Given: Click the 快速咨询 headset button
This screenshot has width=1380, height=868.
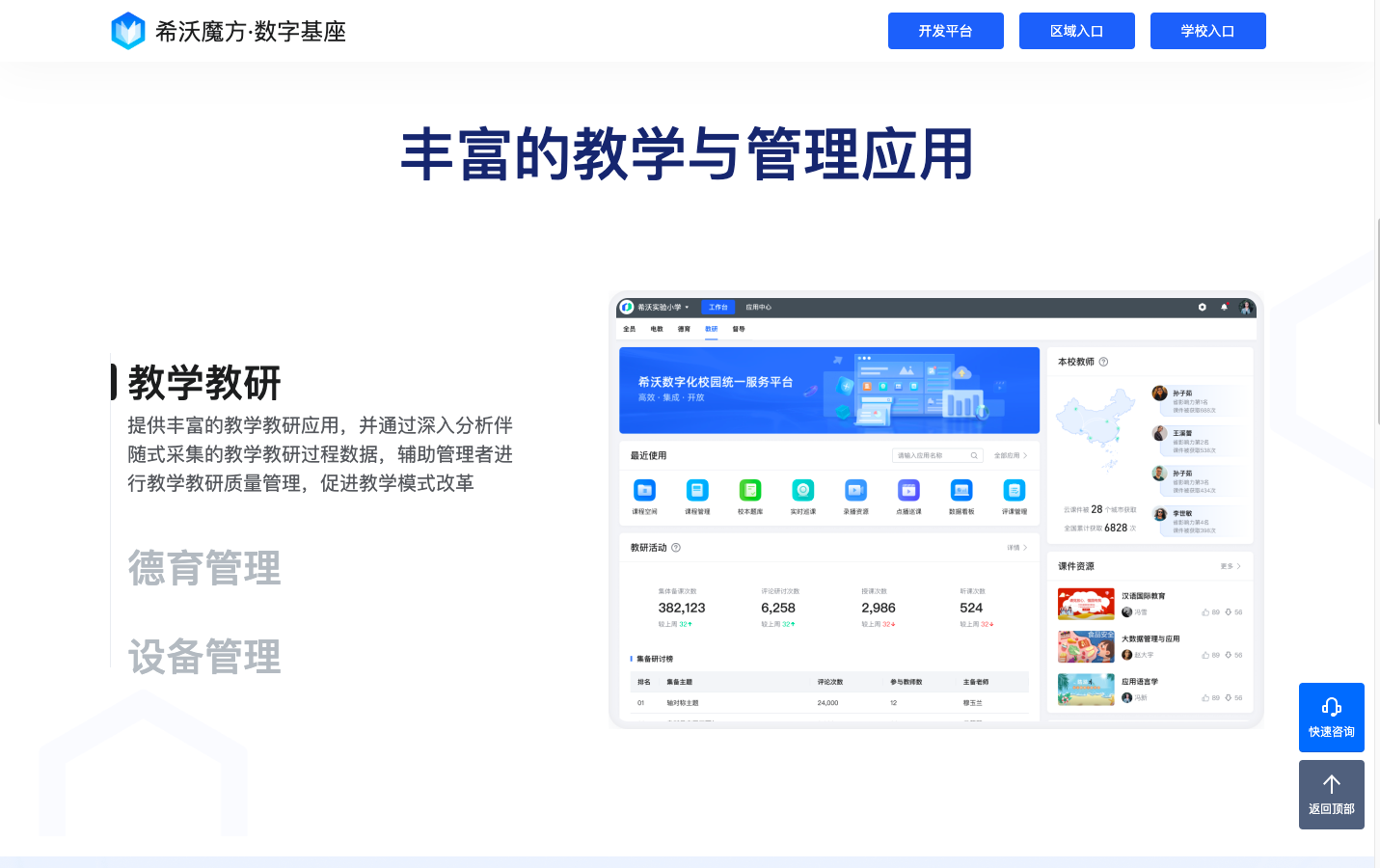Looking at the screenshot, I should [x=1331, y=717].
